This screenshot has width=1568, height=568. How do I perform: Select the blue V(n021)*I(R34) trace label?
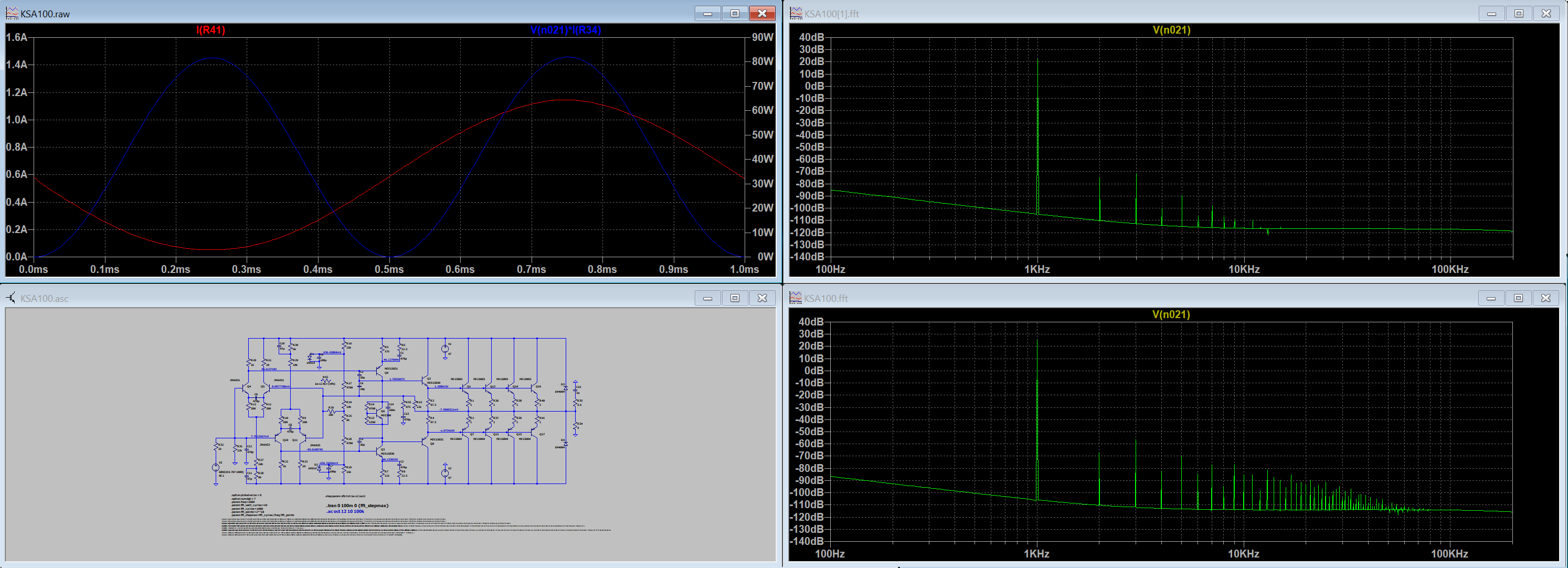(x=566, y=30)
